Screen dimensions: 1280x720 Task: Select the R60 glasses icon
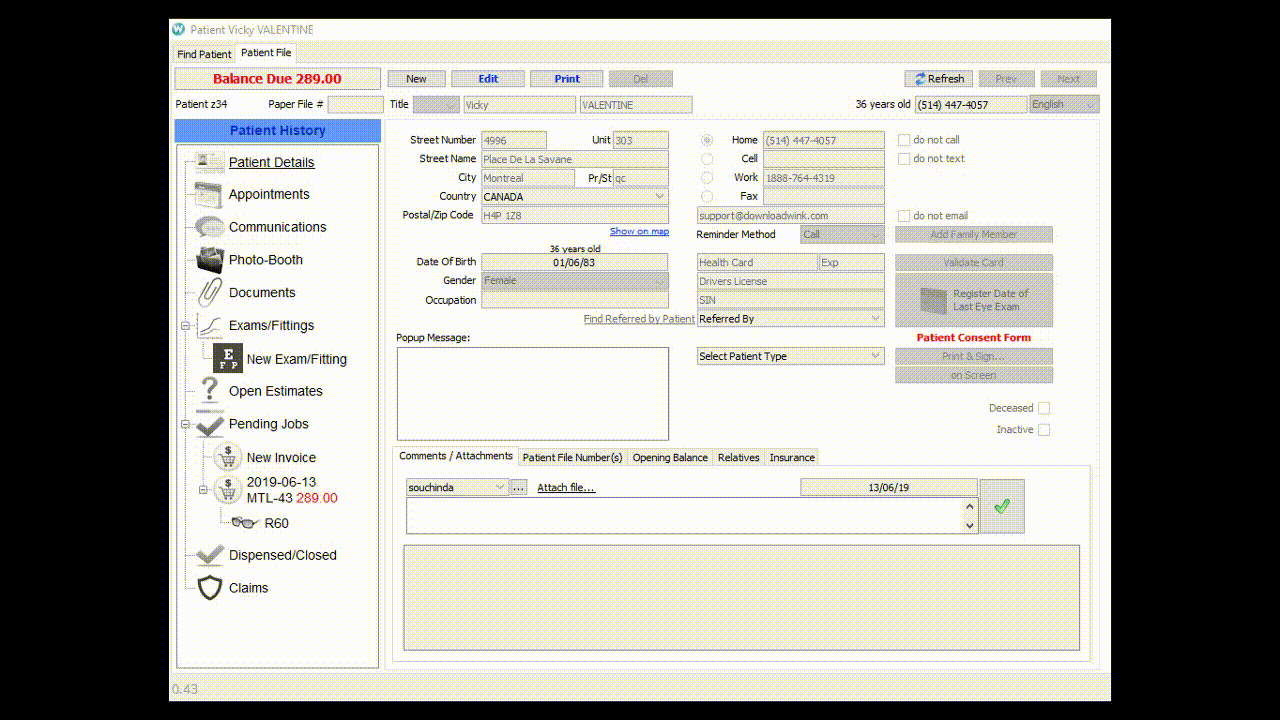click(242, 522)
